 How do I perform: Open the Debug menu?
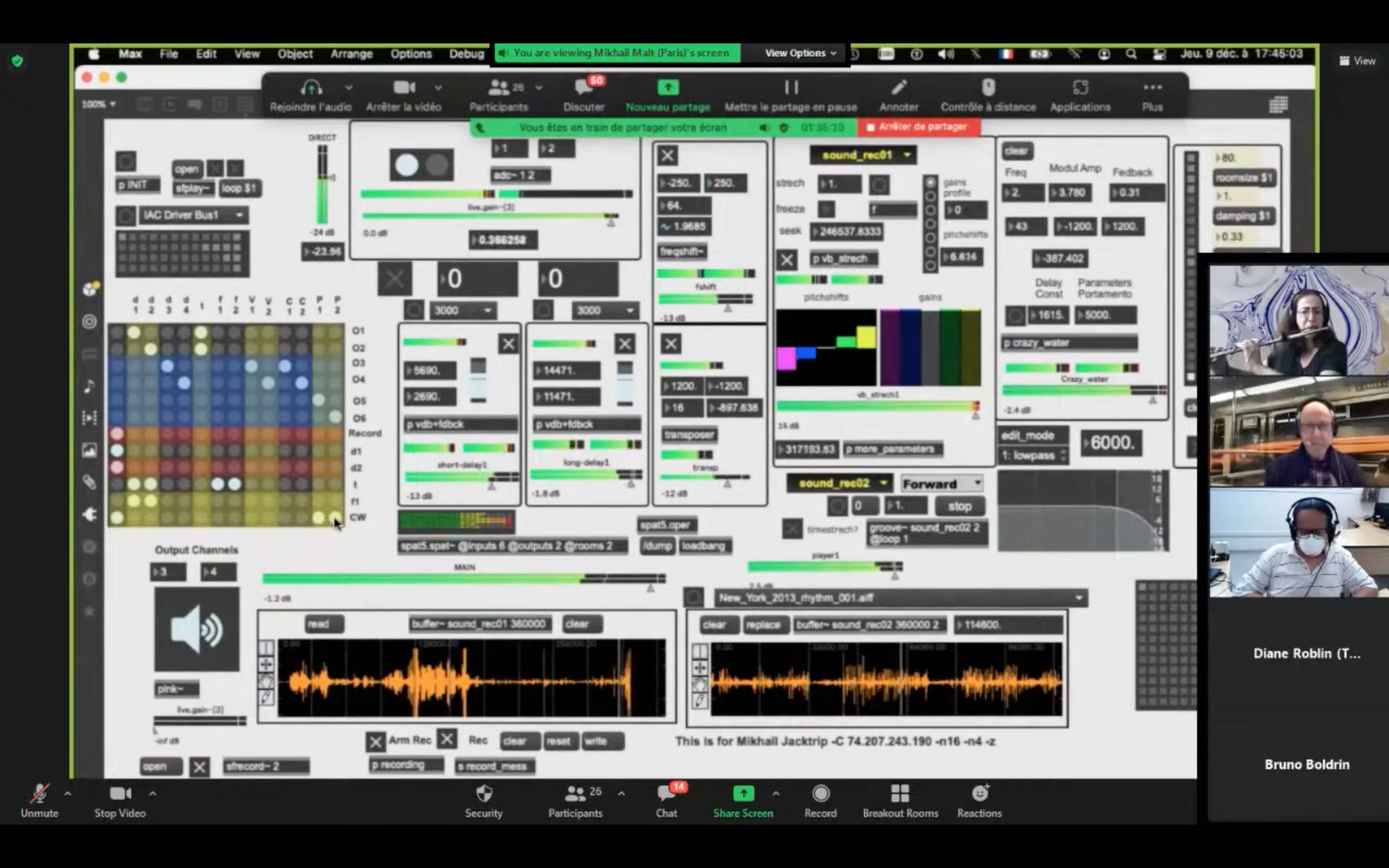click(466, 54)
